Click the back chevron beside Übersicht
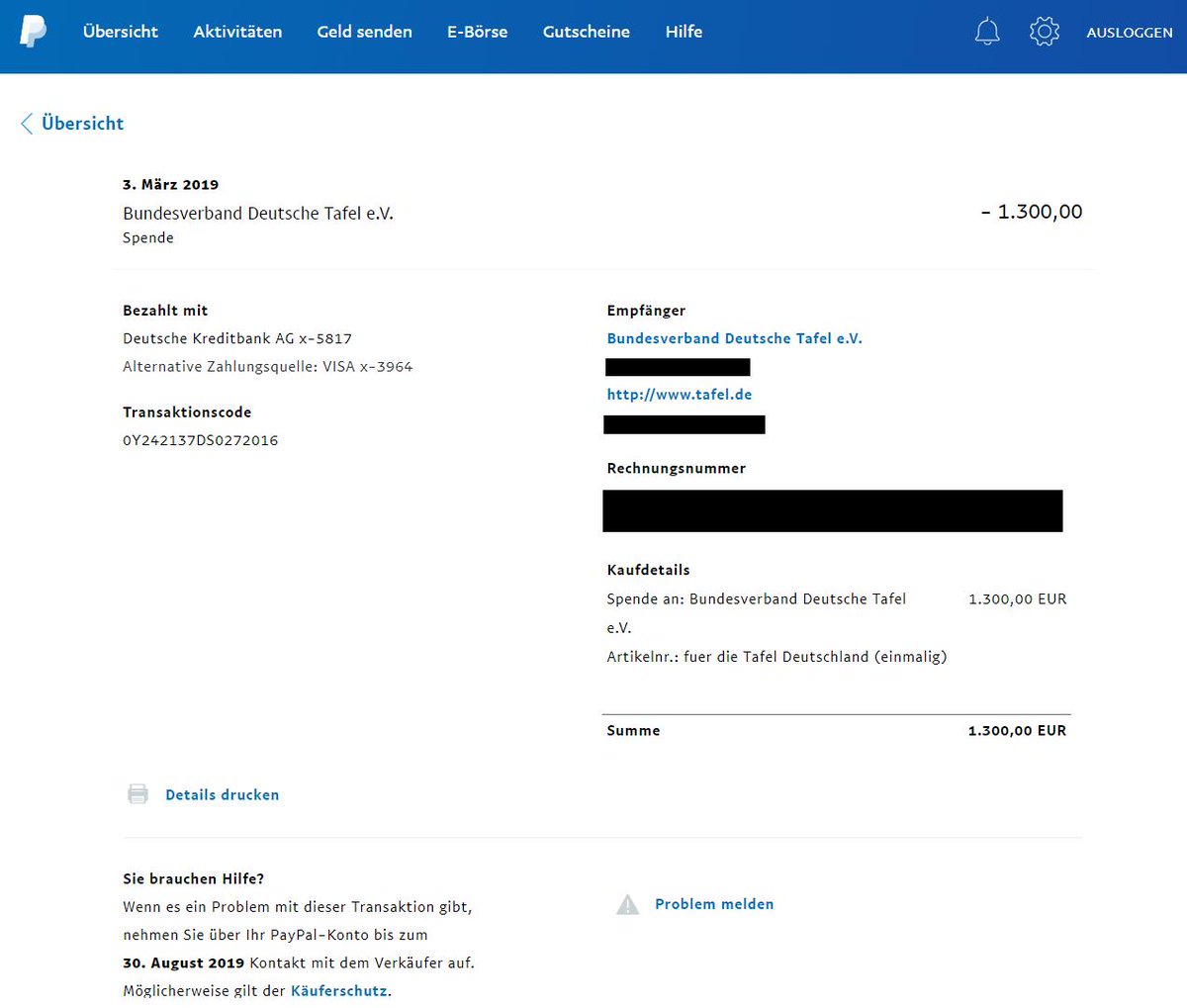The height and width of the screenshot is (1008, 1187). [27, 124]
